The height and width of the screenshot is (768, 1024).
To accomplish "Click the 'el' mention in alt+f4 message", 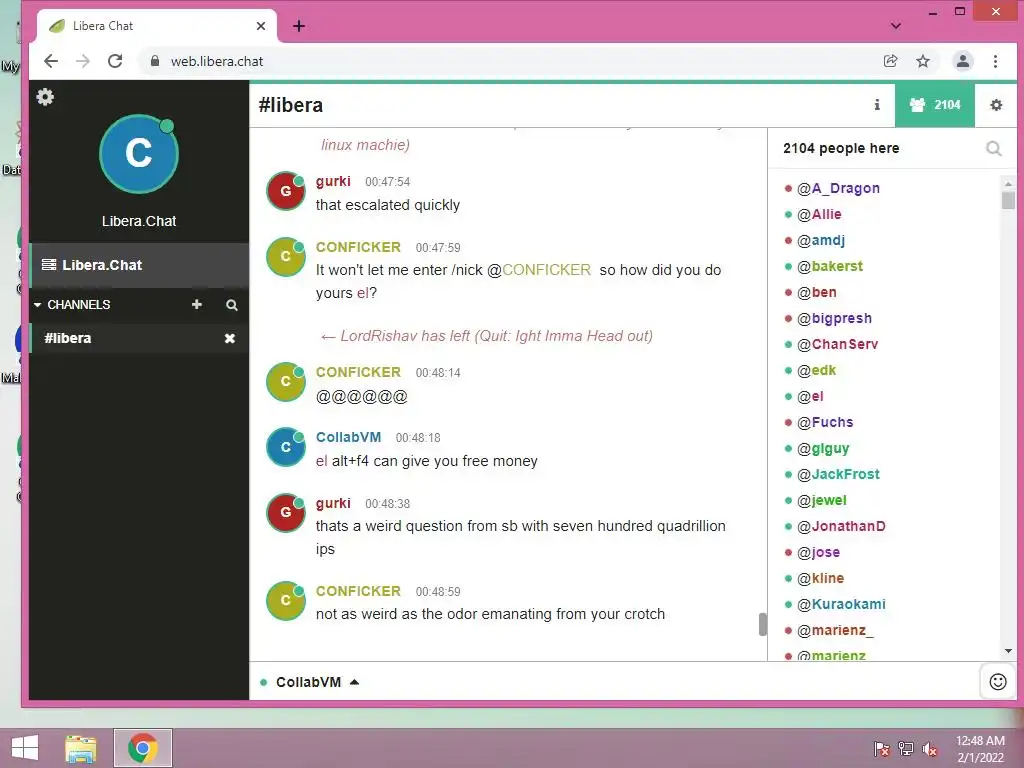I will click(x=321, y=461).
